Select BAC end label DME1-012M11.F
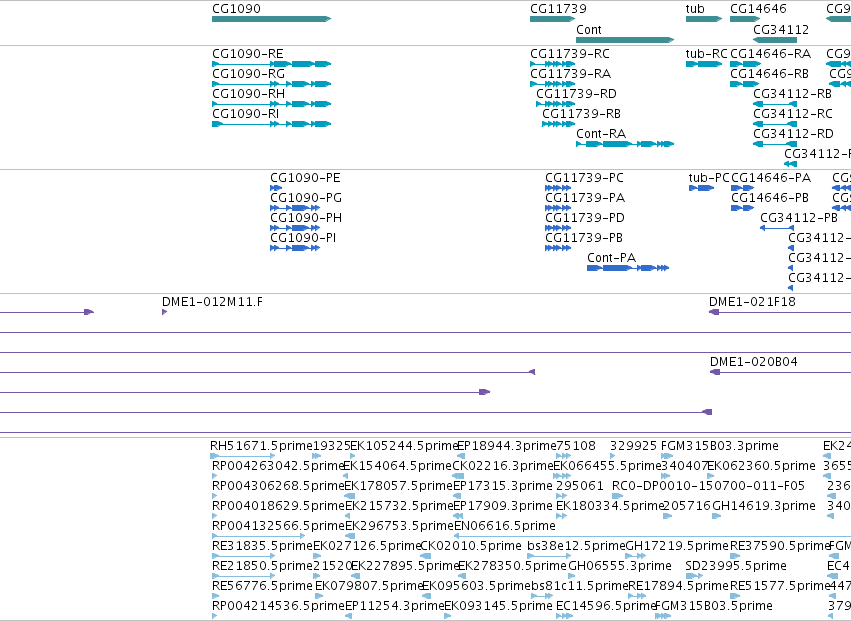This screenshot has width=851, height=621. [x=212, y=302]
